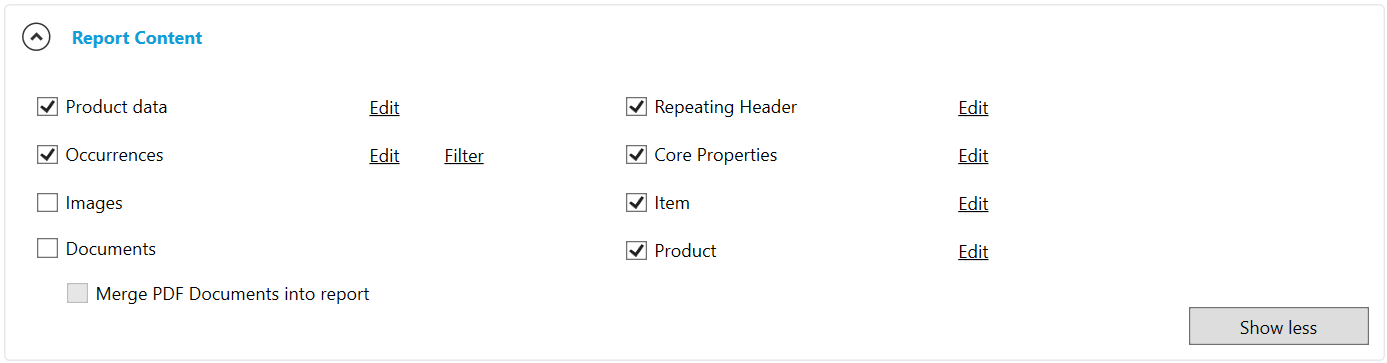Viewport: 1387px width, 363px height.
Task: Edit the Core Properties settings
Action: click(x=973, y=156)
